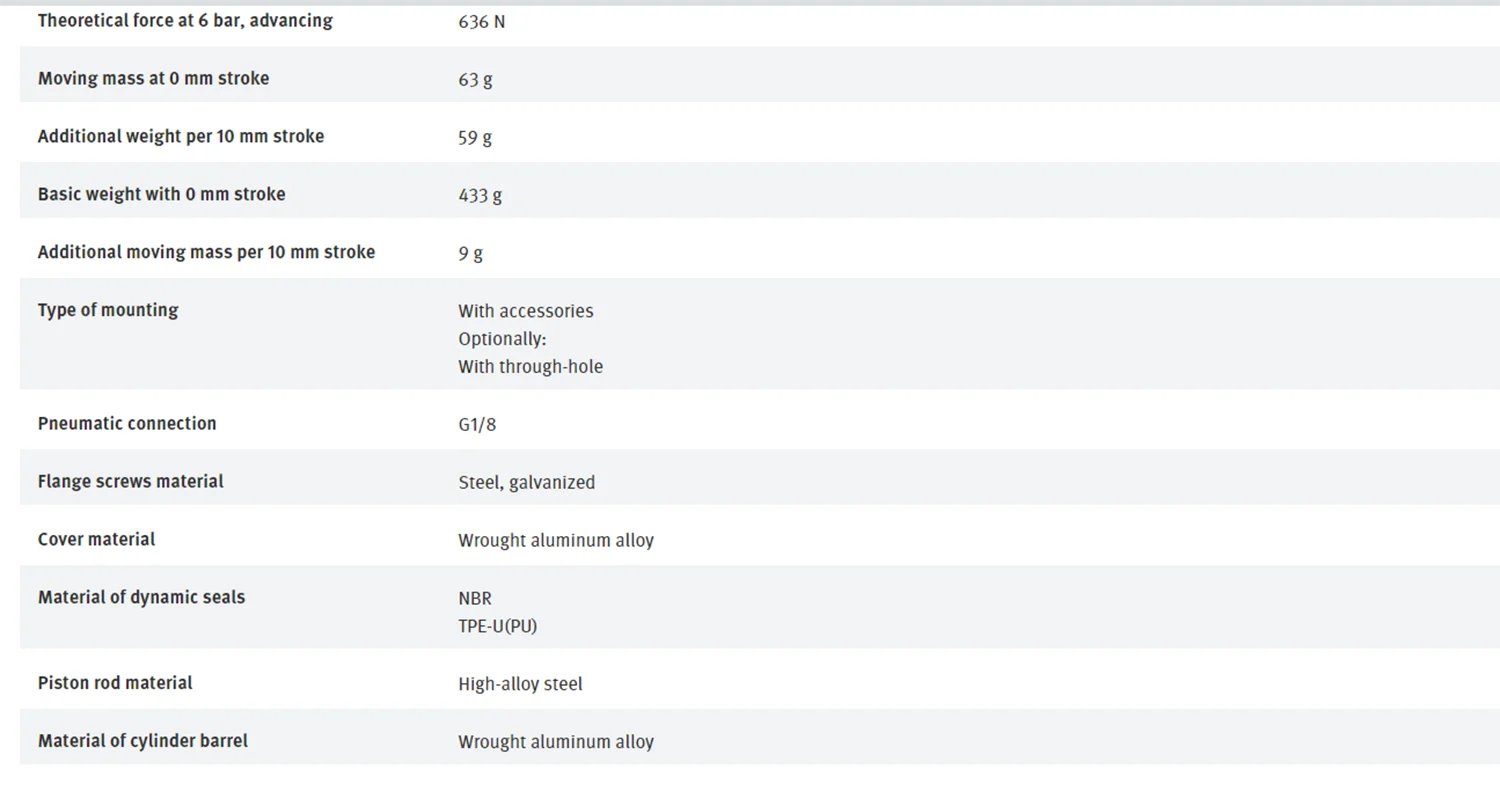Click the "Moving mass at 0 mm stroke" label
This screenshot has height=791, width=1500.
(x=153, y=79)
